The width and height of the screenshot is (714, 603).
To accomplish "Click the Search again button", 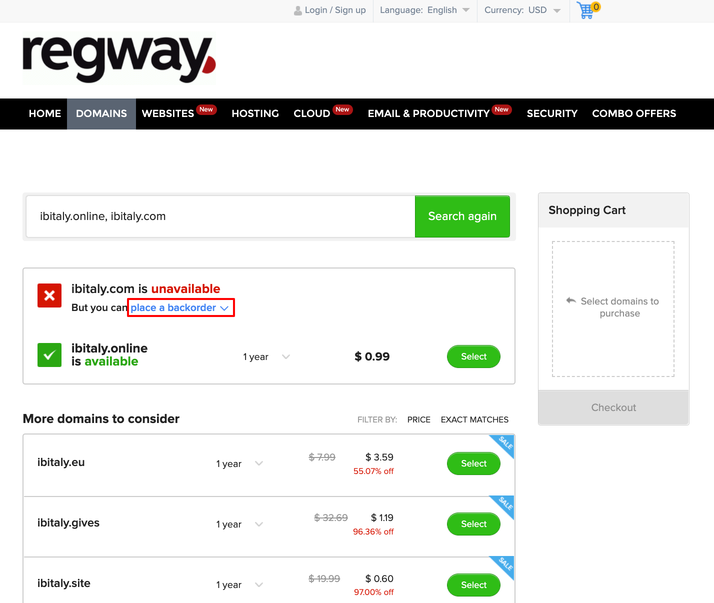I will point(462,216).
